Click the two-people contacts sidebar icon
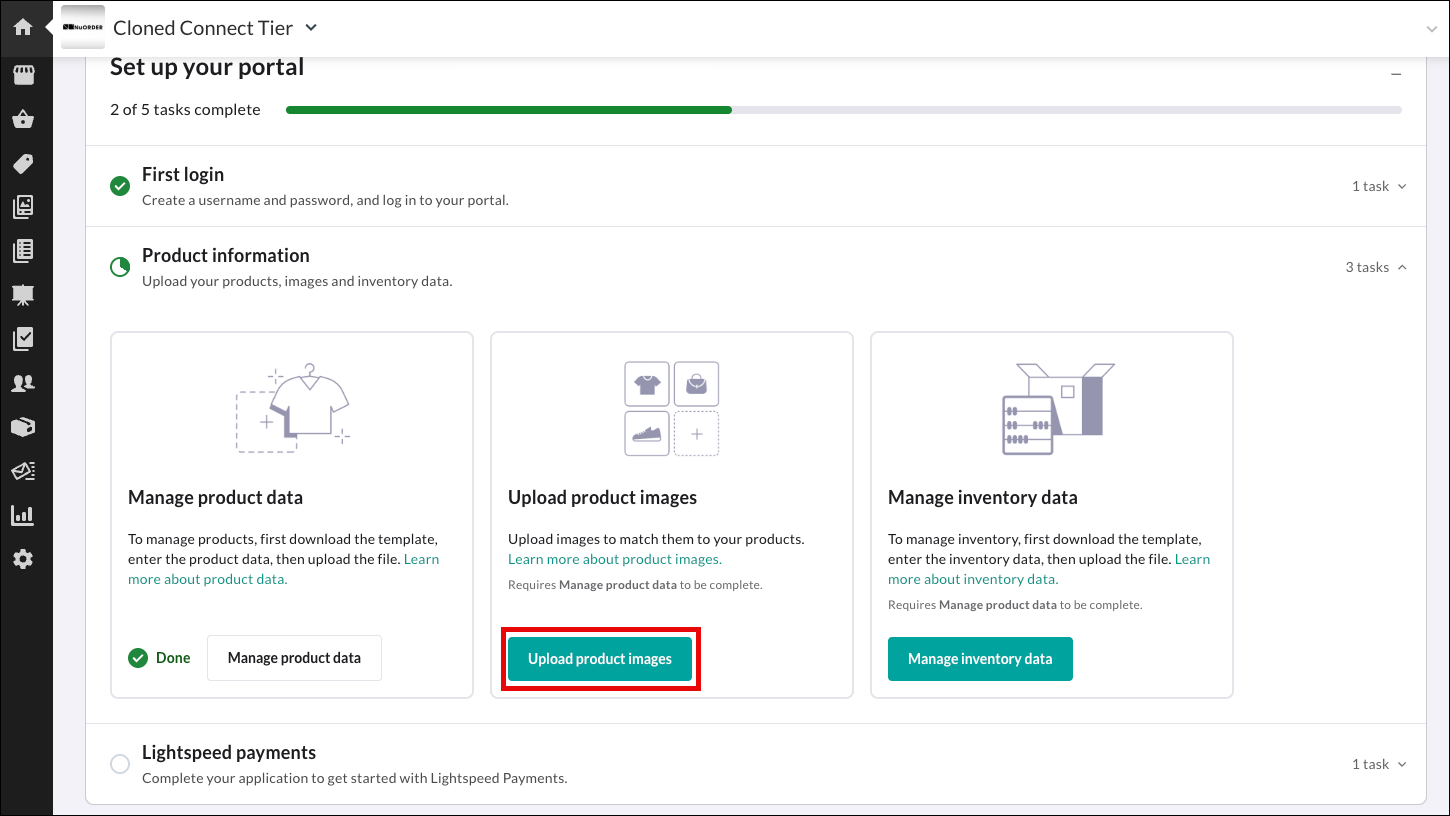 [23, 383]
